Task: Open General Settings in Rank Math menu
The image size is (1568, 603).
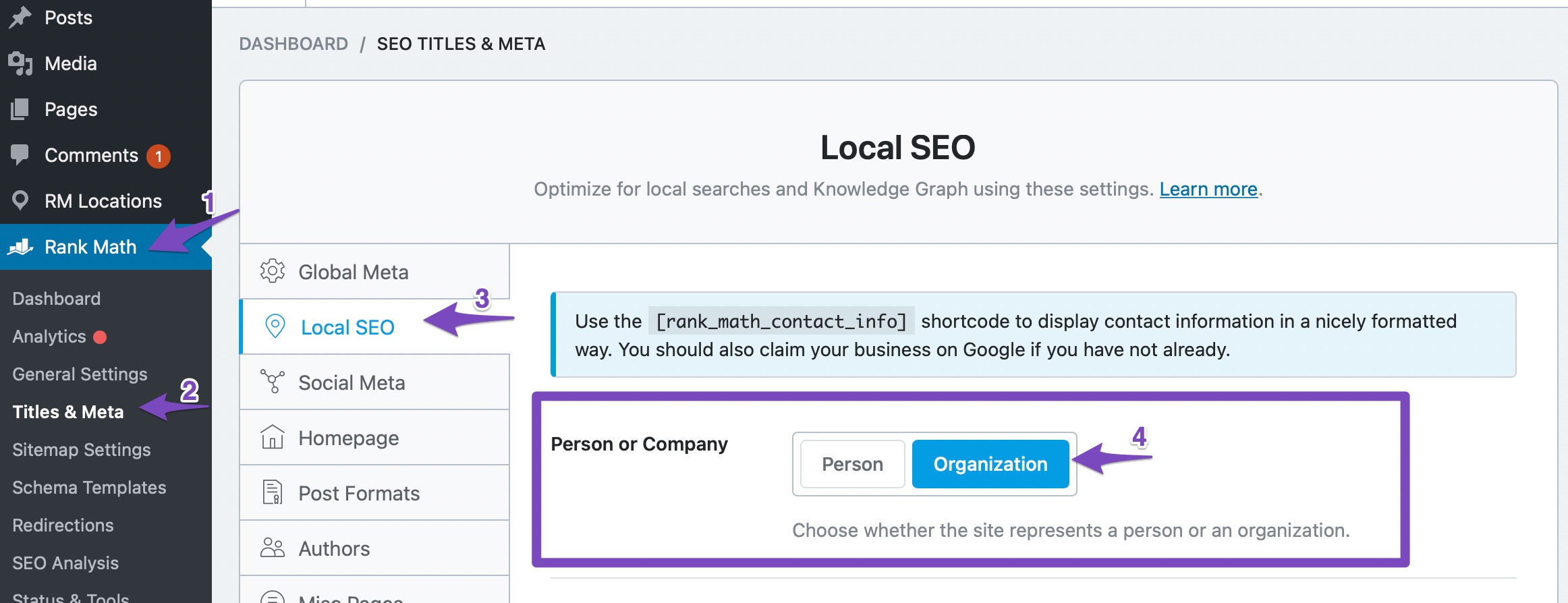Action: (80, 374)
